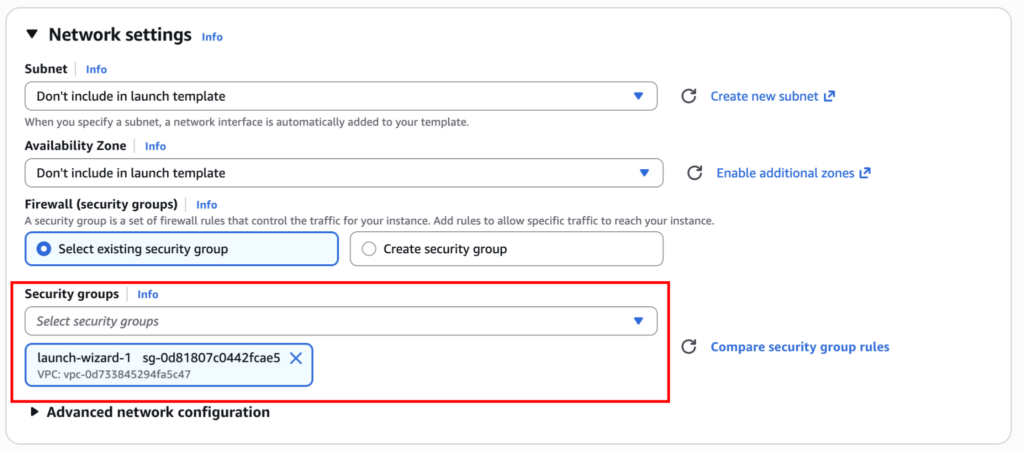Screen dimensions: 1024x451
Task: Remove launch-wizard-1 security group with X
Action: [x=296, y=358]
